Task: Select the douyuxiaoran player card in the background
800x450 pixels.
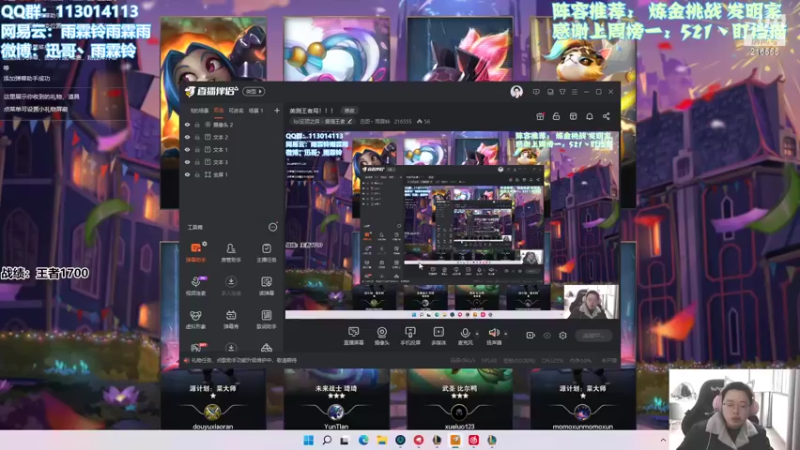Action: [x=213, y=401]
